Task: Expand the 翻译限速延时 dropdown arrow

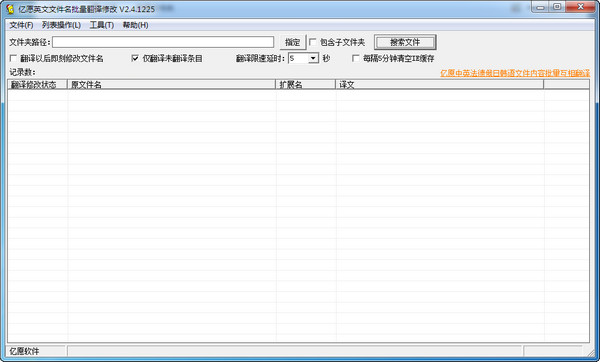Action: [x=314, y=58]
